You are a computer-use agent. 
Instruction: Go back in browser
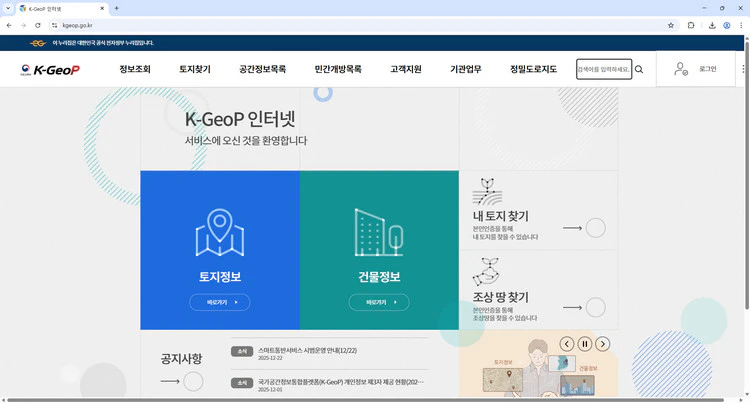tap(9, 25)
